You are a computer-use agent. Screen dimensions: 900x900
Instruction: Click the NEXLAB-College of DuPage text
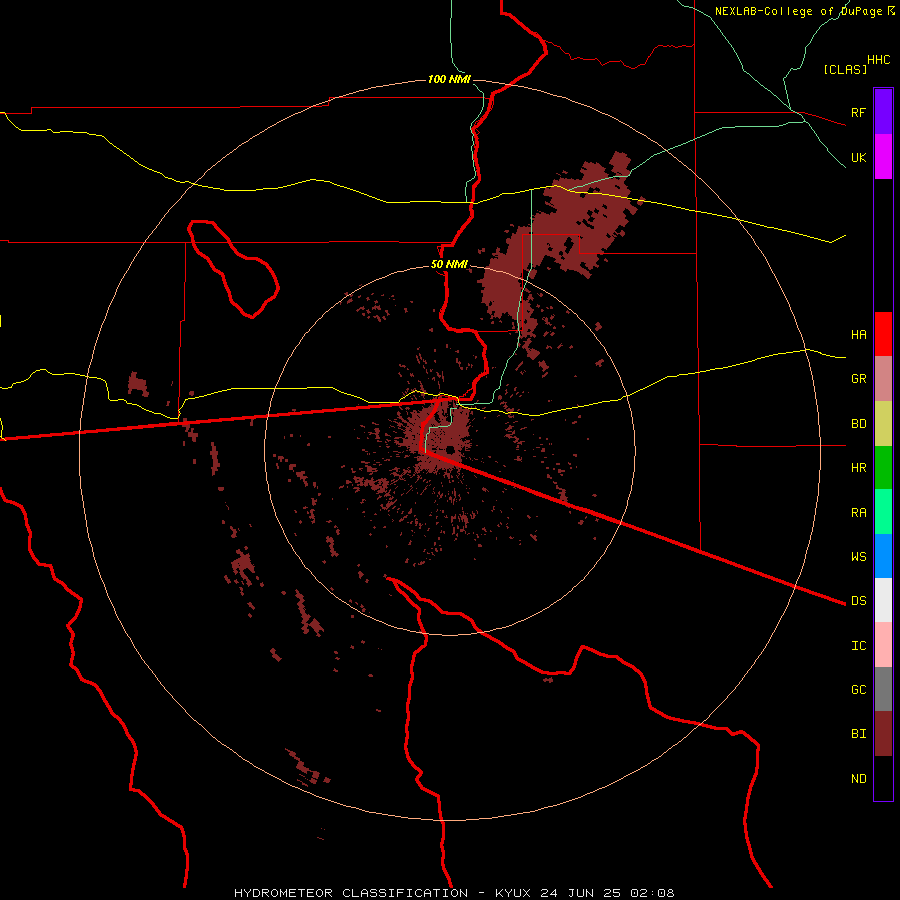click(x=799, y=11)
